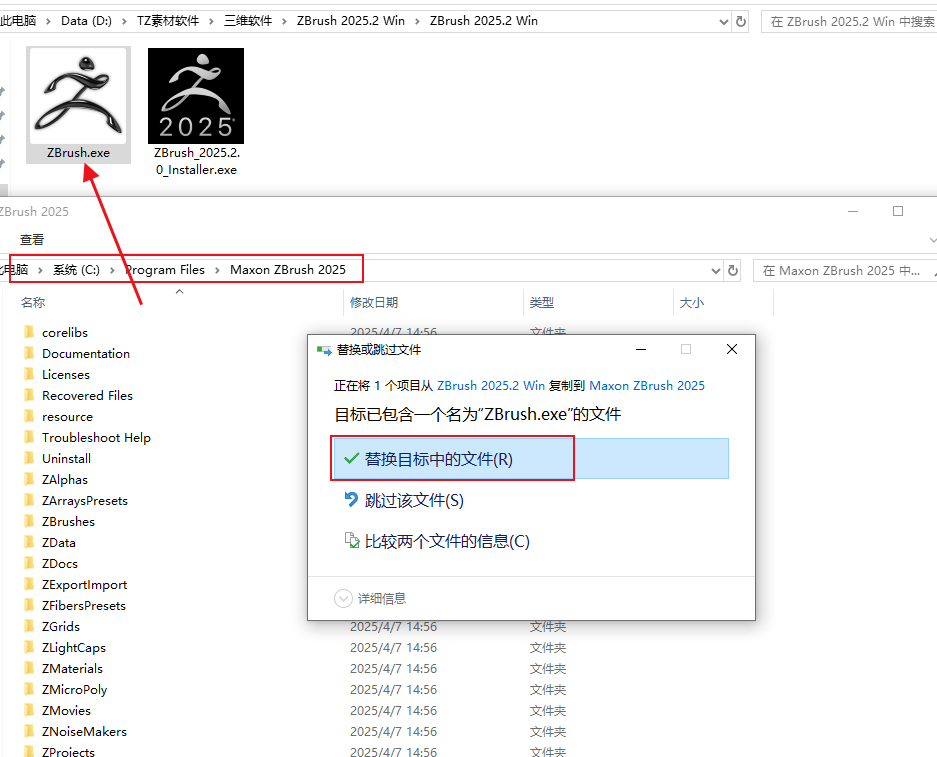
Task: Expand chevron after Data (D:) in upper address bar
Action: coord(124,22)
